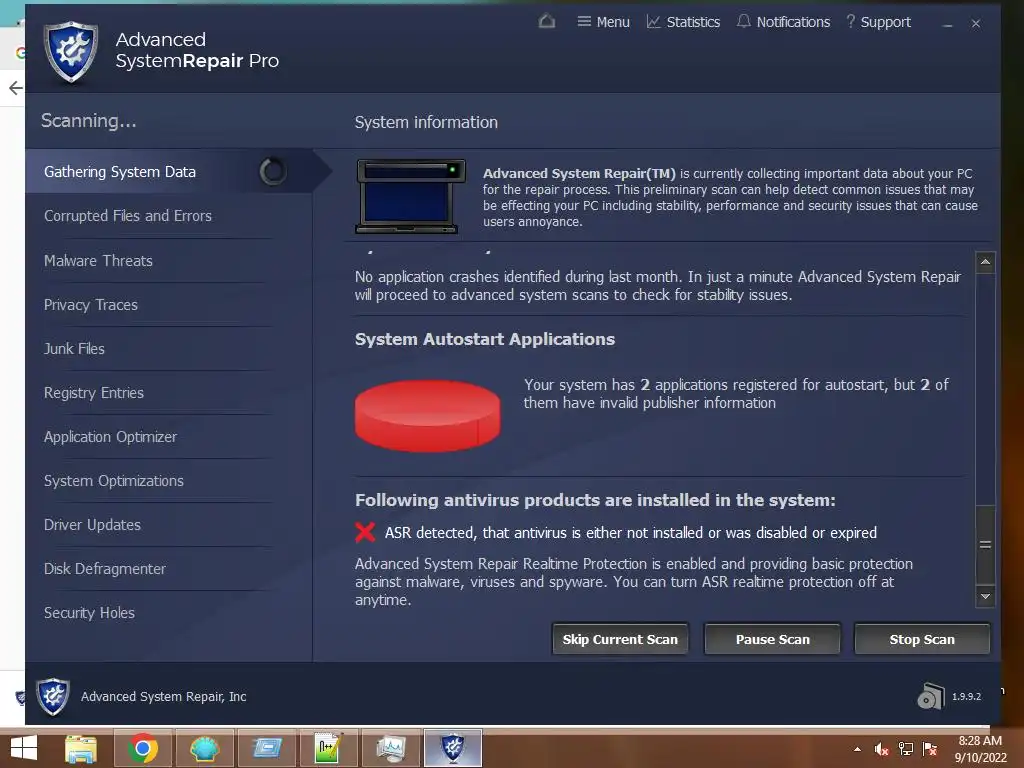Screen dimensions: 1024x768
Task: Click the Stop Scan button
Action: (921, 639)
